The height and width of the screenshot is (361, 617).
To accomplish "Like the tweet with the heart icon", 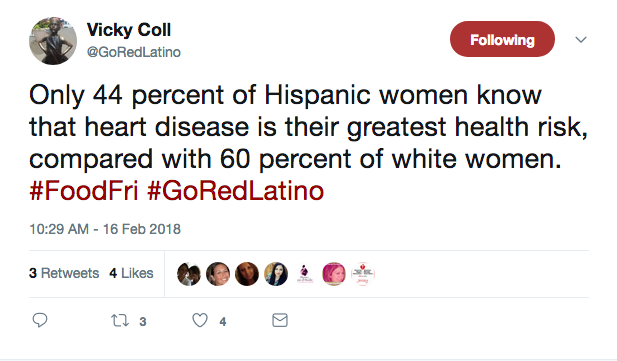I will point(200,320).
